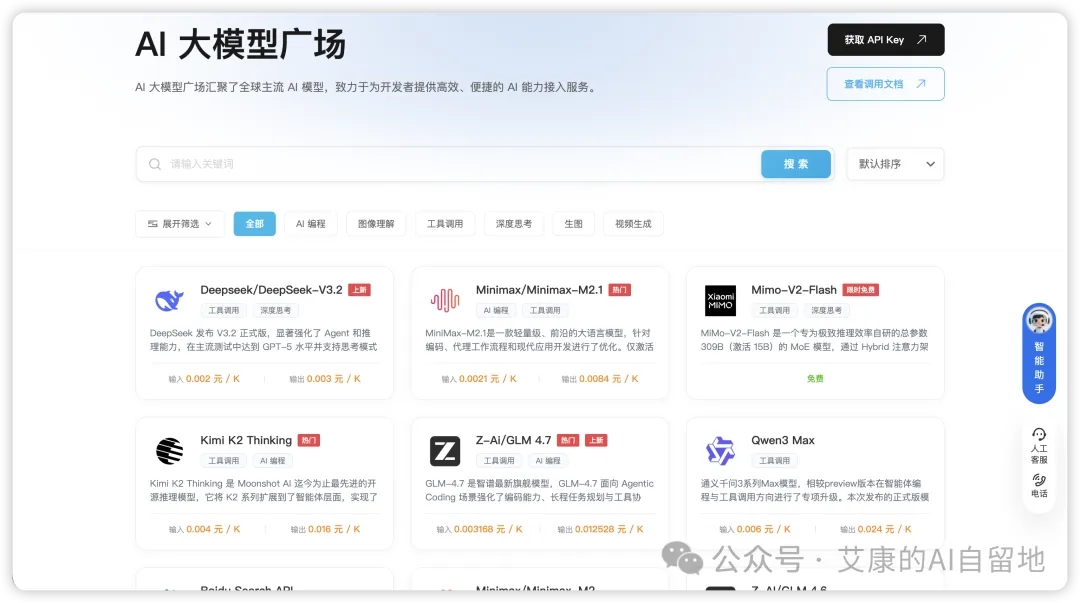
Task: Click the 限时免费 badge on Mimo-V2-Flash
Action: point(860,290)
